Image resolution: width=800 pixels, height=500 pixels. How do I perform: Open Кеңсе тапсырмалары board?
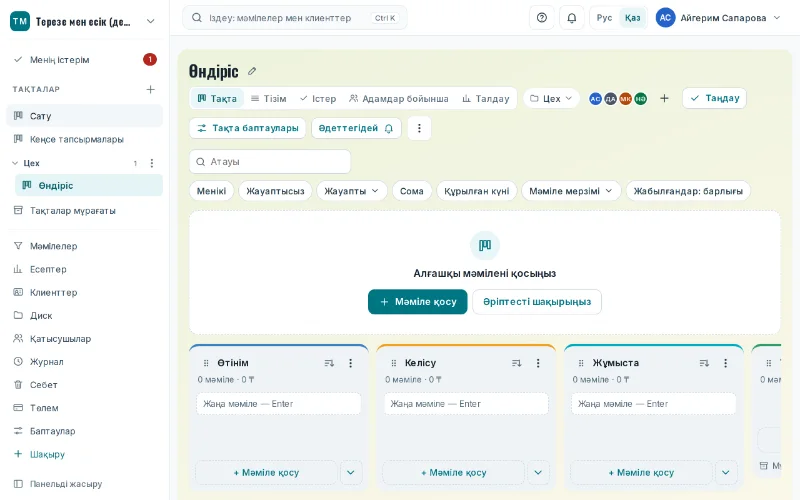(85, 139)
